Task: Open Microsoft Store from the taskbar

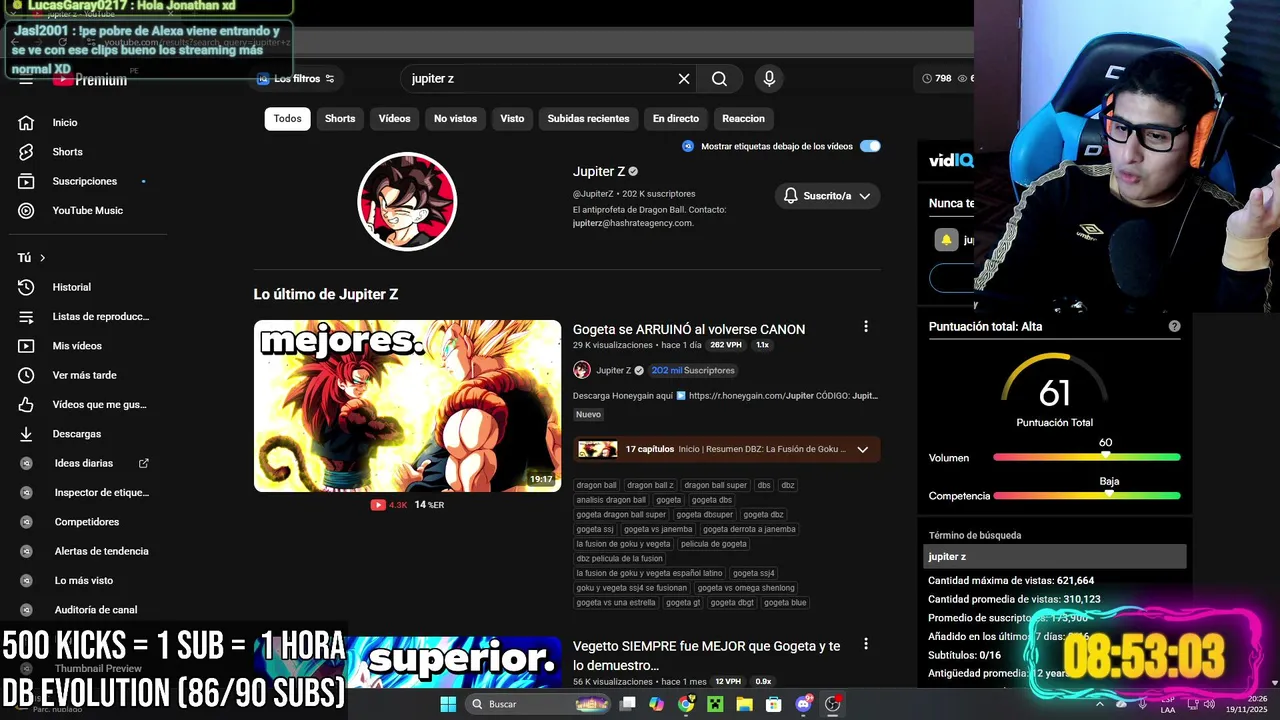Action: tap(773, 704)
